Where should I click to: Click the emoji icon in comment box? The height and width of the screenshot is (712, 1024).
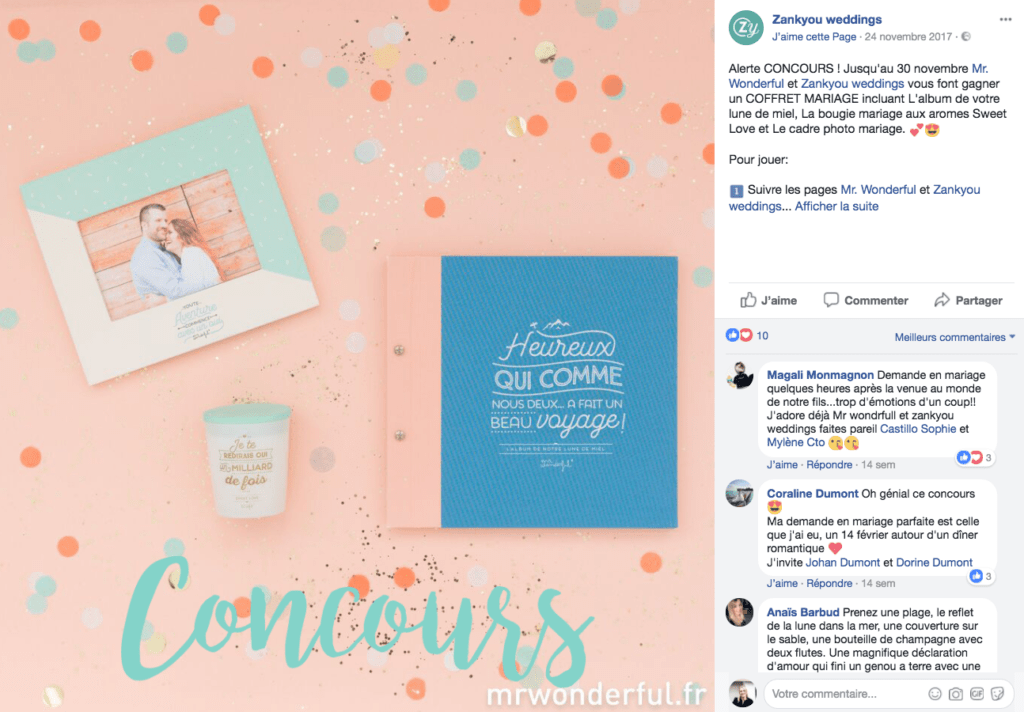click(x=935, y=694)
